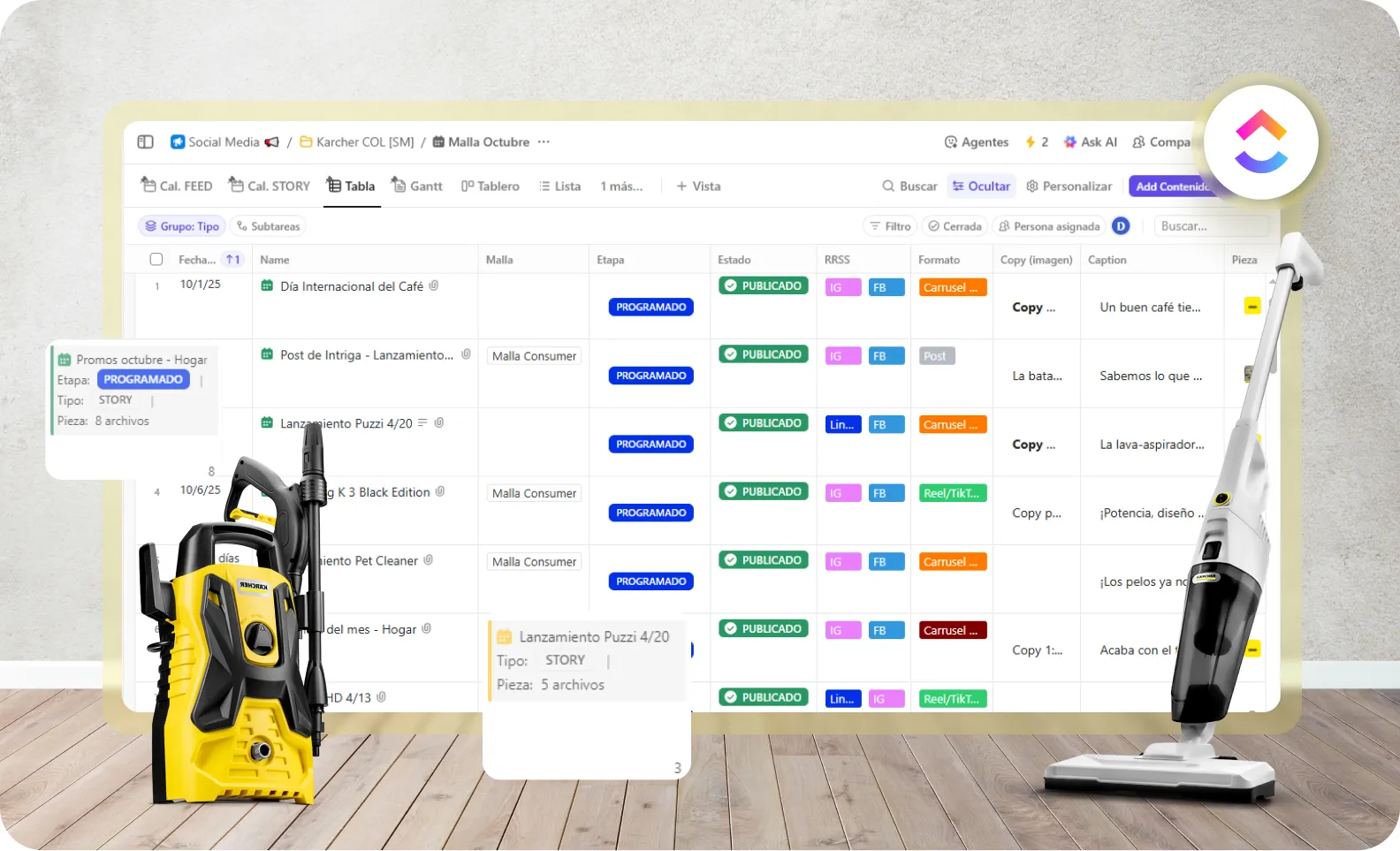The height and width of the screenshot is (851, 1400).
Task: Toggle the sidebar panel icon
Action: coord(146,142)
